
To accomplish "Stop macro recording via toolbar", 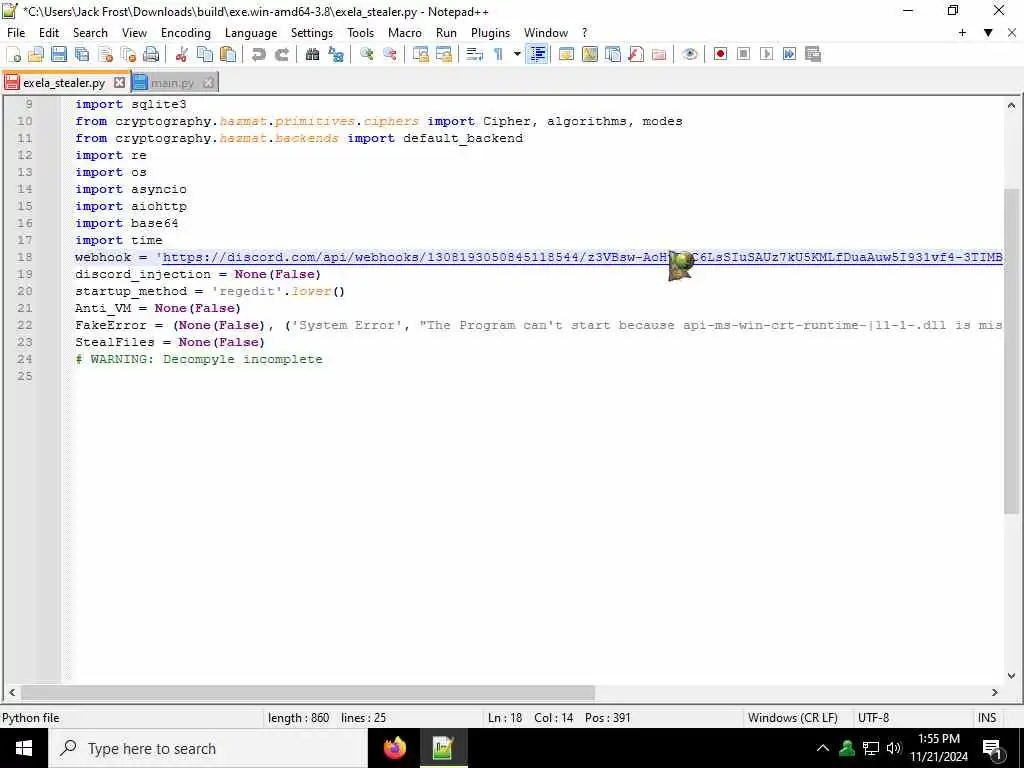I will click(743, 54).
